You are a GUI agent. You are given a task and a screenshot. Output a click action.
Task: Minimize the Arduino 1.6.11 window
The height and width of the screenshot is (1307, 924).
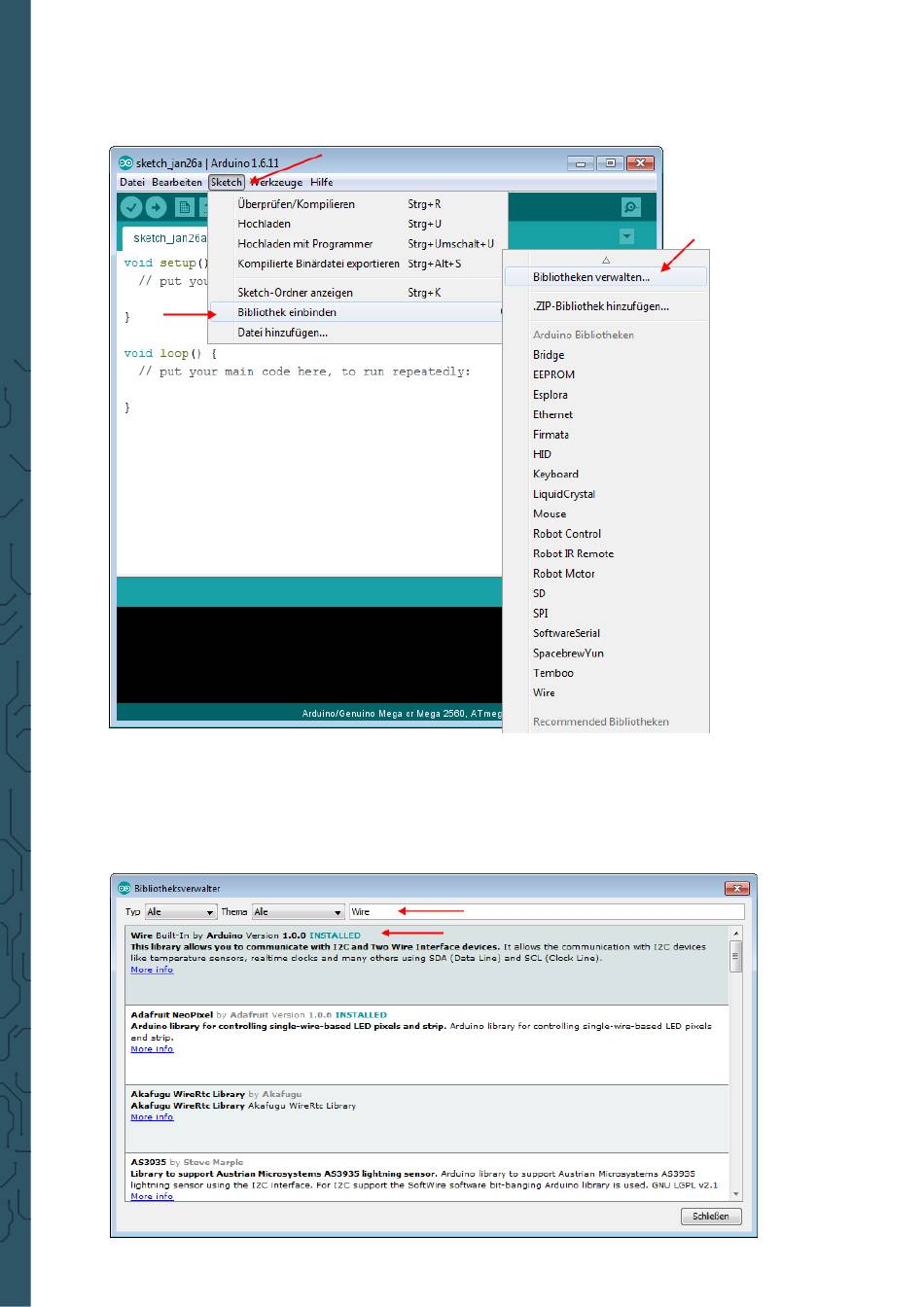point(581,163)
